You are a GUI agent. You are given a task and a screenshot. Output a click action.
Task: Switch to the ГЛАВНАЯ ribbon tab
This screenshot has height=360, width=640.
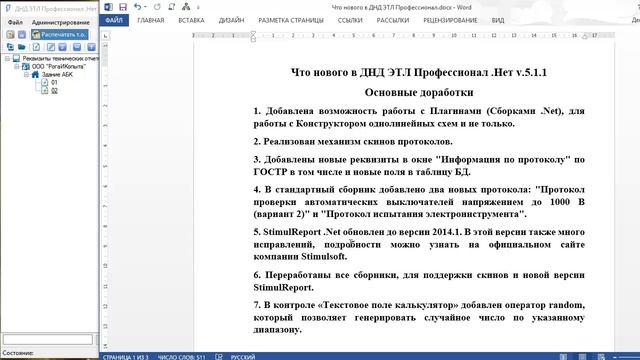(151, 20)
